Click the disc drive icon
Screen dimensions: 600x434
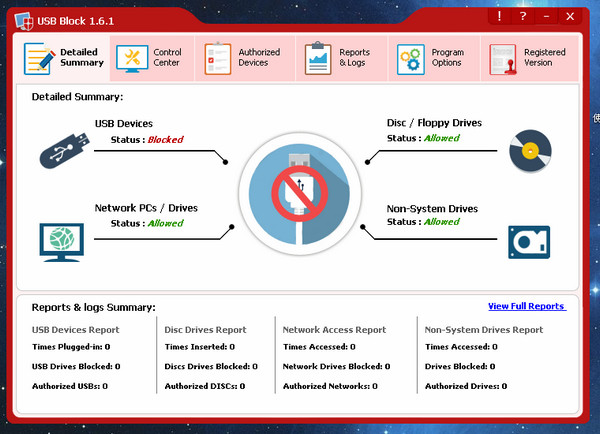[x=530, y=151]
